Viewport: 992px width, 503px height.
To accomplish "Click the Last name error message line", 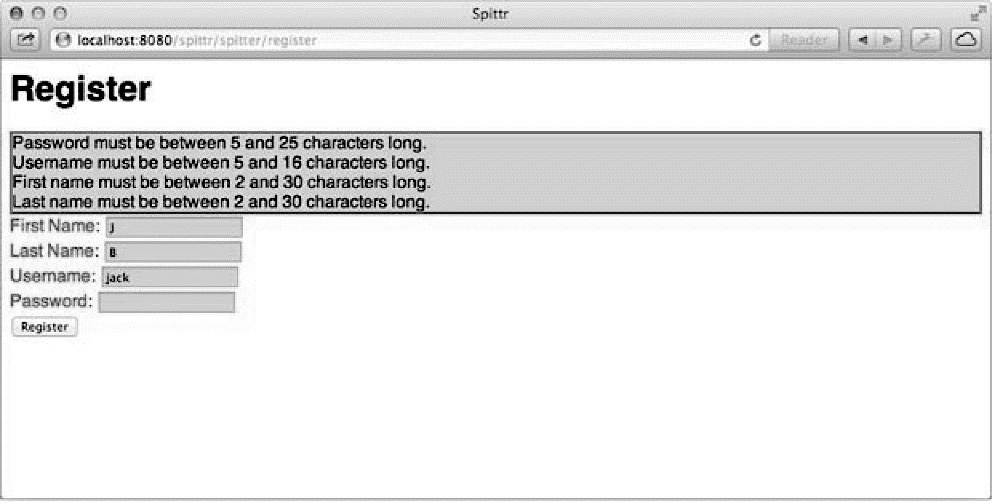I will [221, 201].
